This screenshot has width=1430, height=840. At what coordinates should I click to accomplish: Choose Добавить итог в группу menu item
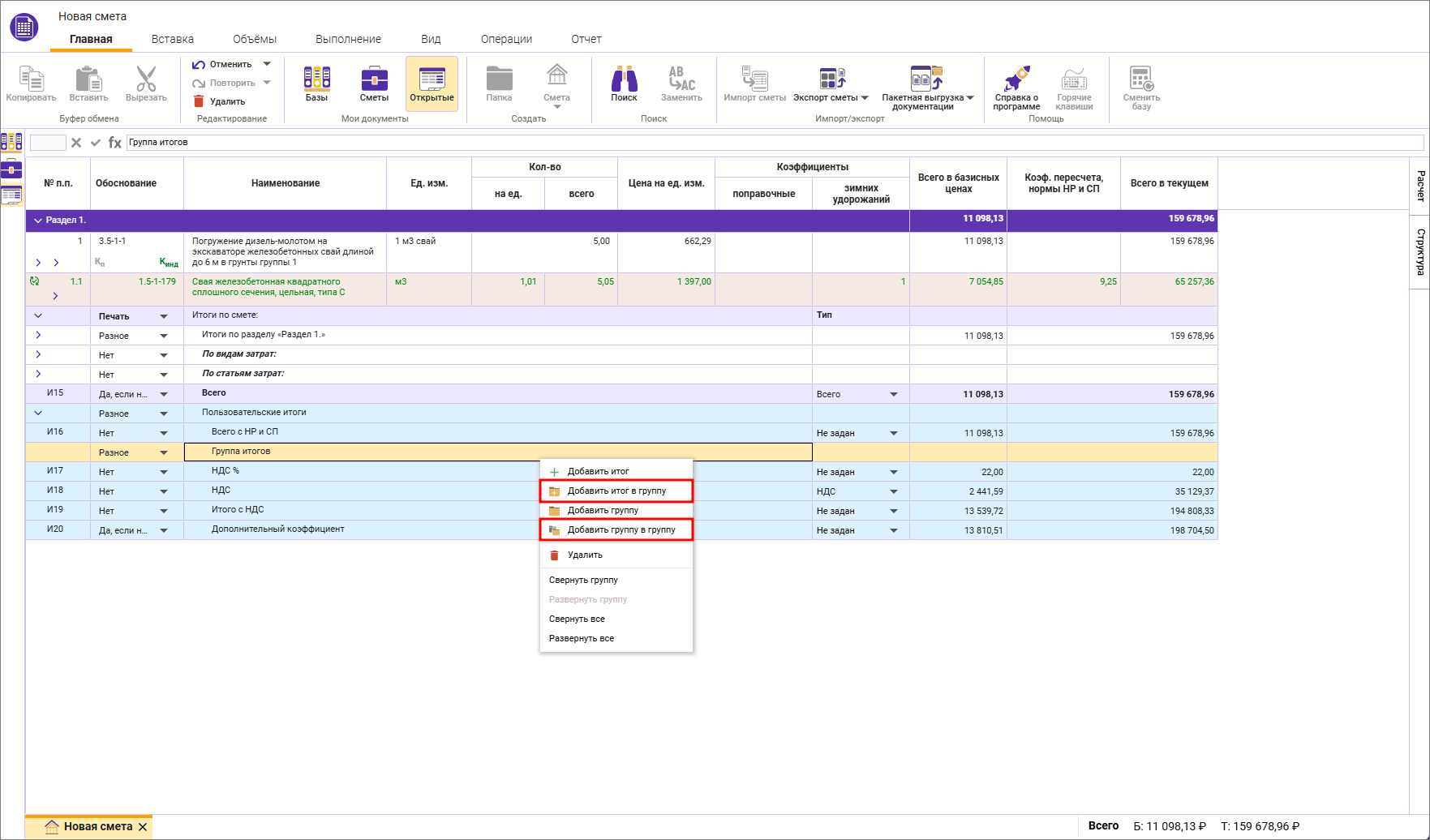pos(616,491)
